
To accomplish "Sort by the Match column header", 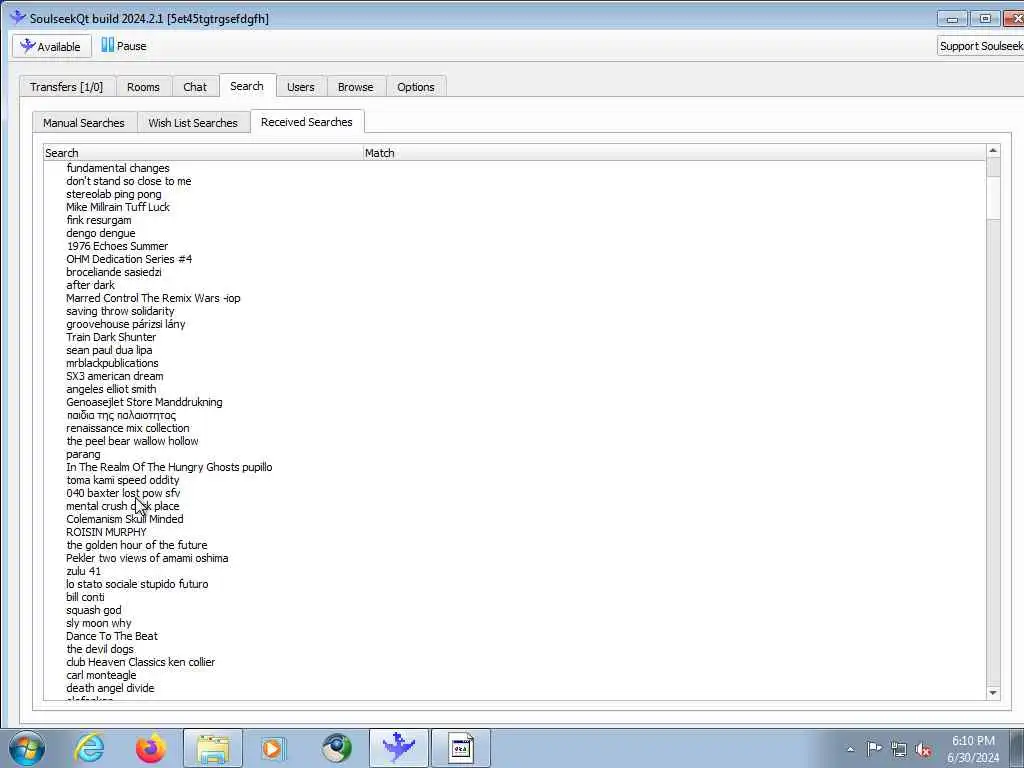I will (674, 153).
